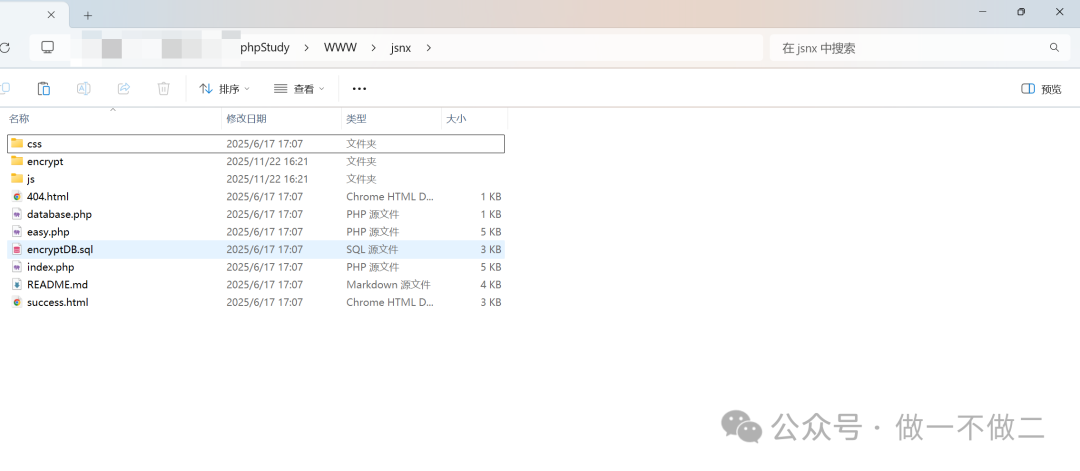1080x471 pixels.
Task: Select the js folder icon
Action: [x=17, y=178]
